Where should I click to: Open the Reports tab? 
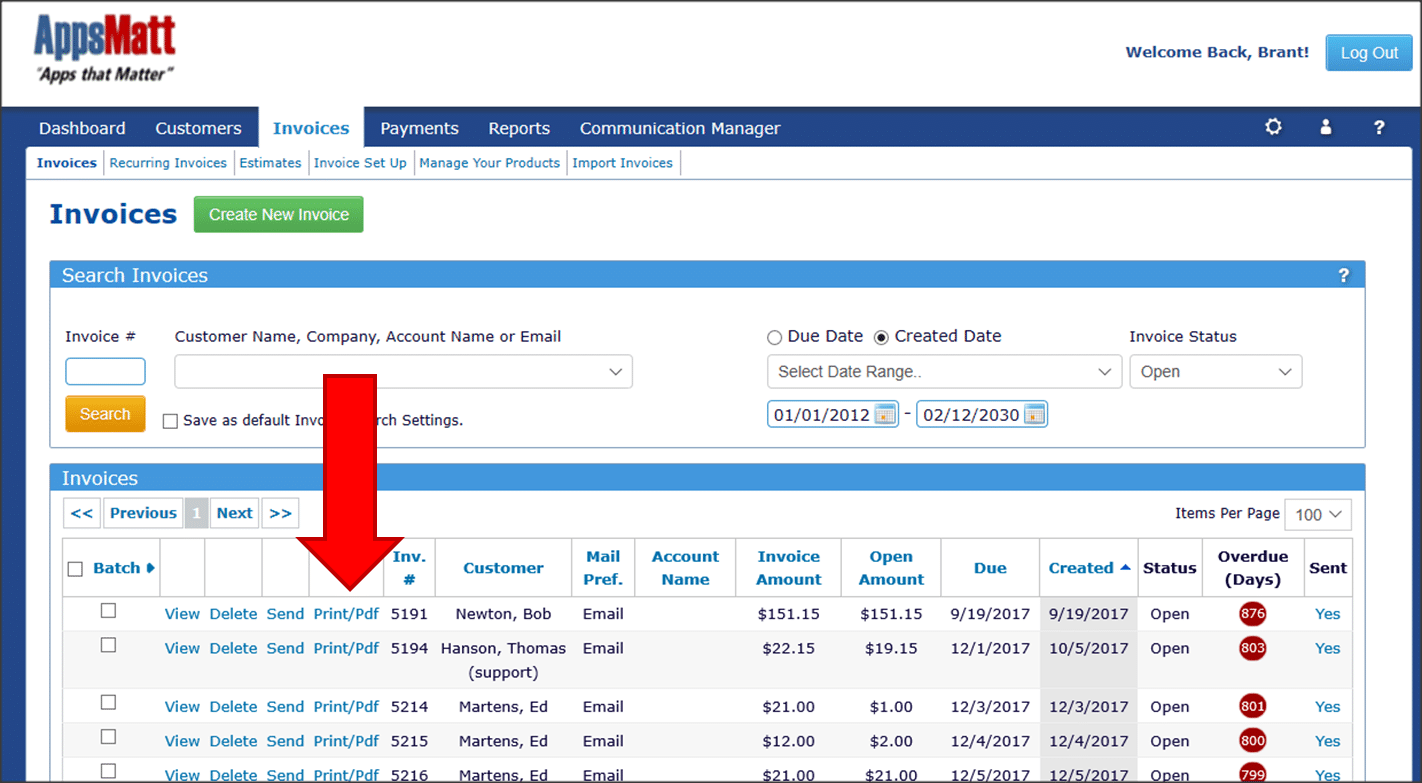(x=519, y=128)
